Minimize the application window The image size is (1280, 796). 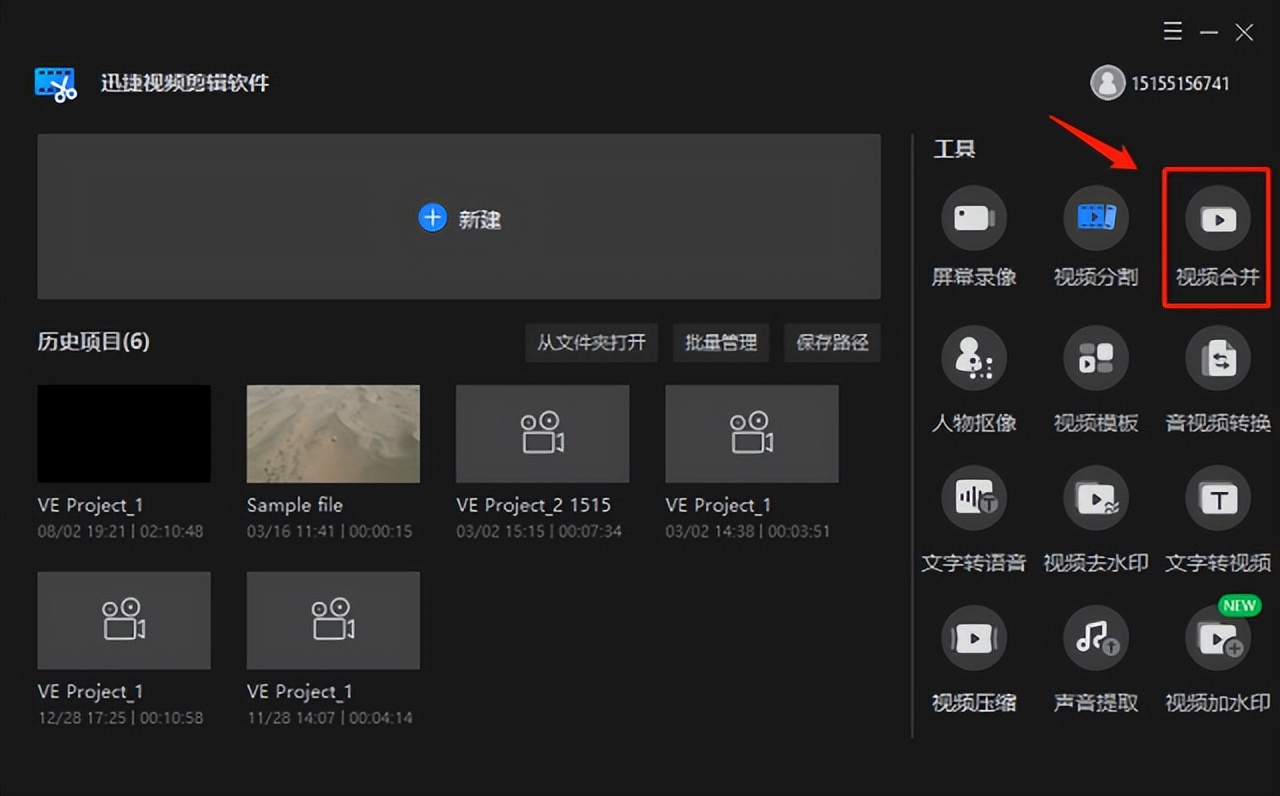pos(1209,33)
